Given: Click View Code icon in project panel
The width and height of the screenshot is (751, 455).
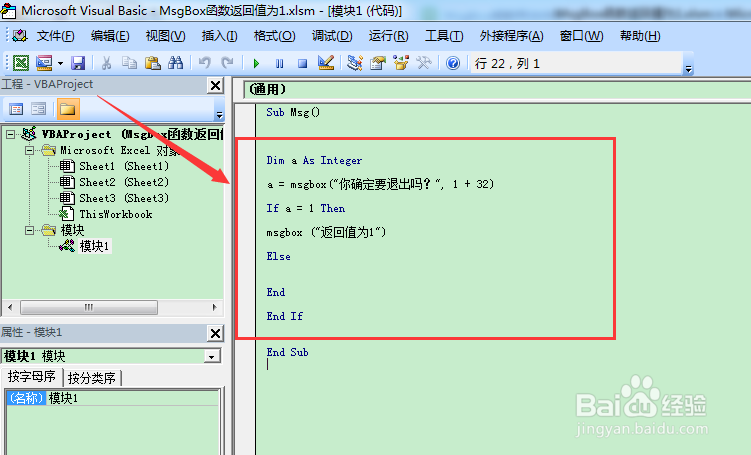Looking at the screenshot, I should click(16, 109).
